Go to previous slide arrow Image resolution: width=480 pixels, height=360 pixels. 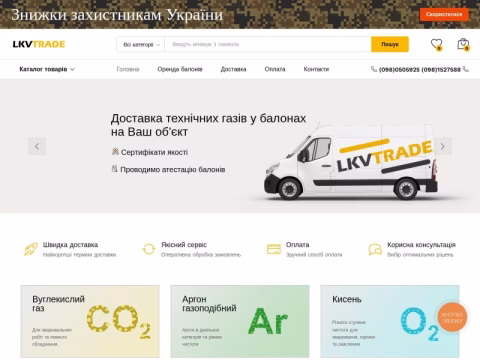coord(37,146)
